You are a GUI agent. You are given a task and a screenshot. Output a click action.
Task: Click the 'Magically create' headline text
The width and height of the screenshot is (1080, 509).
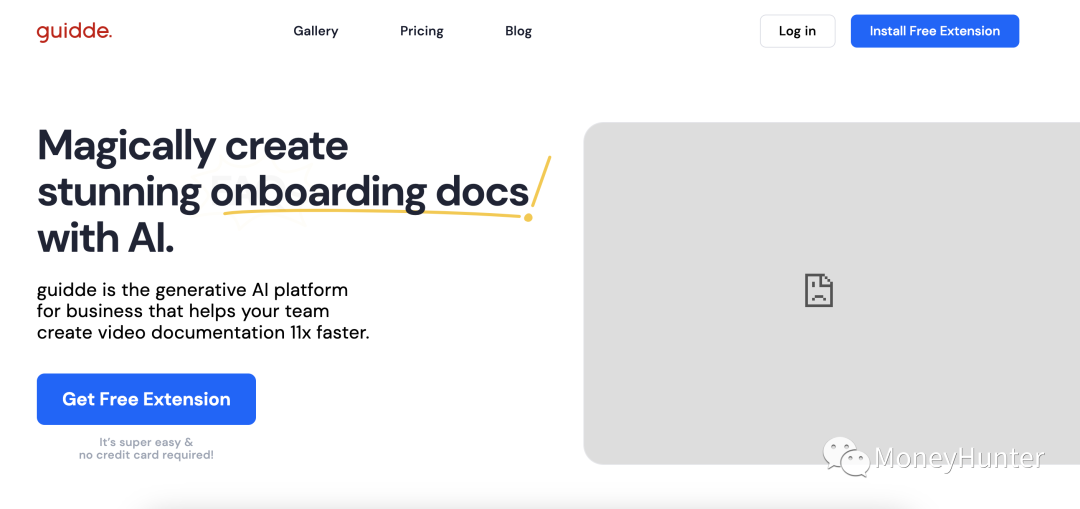pos(192,145)
